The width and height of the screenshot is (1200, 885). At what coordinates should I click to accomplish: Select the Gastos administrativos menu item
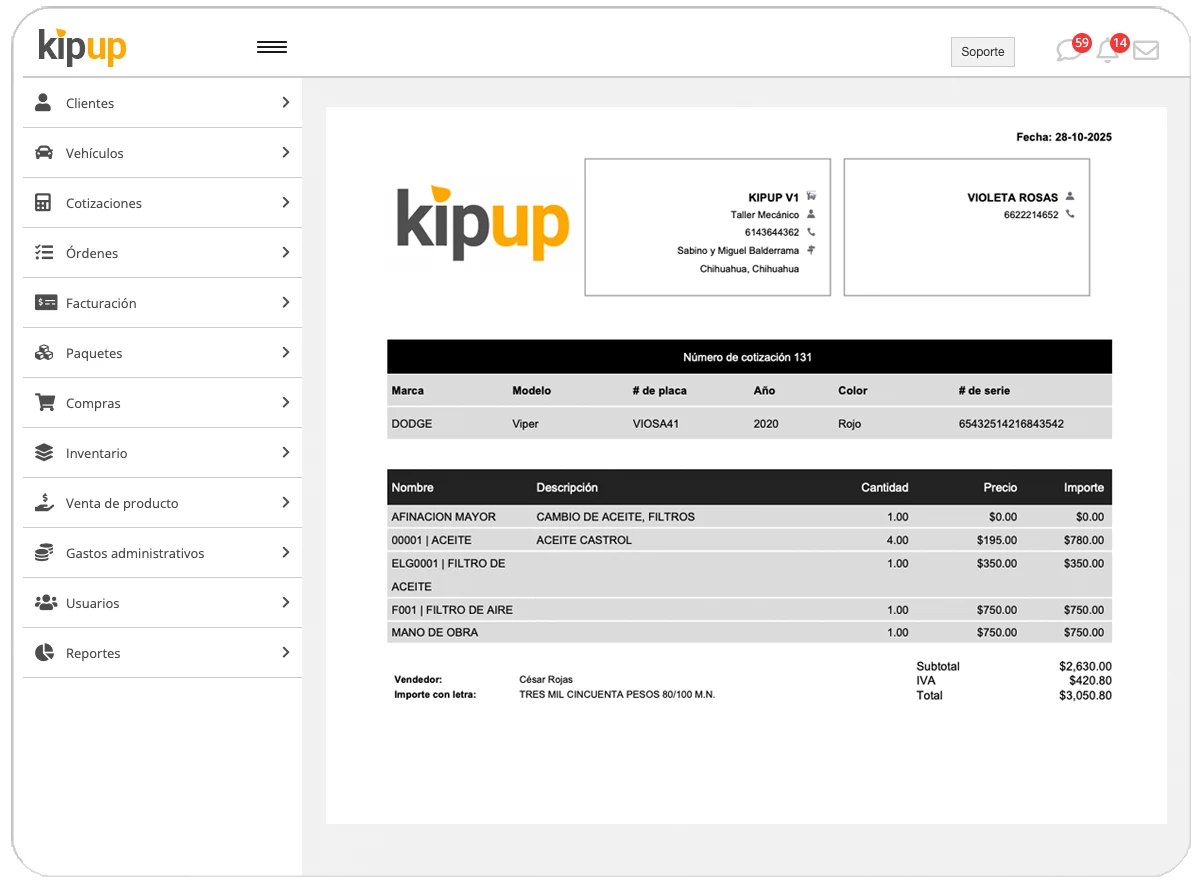point(135,552)
